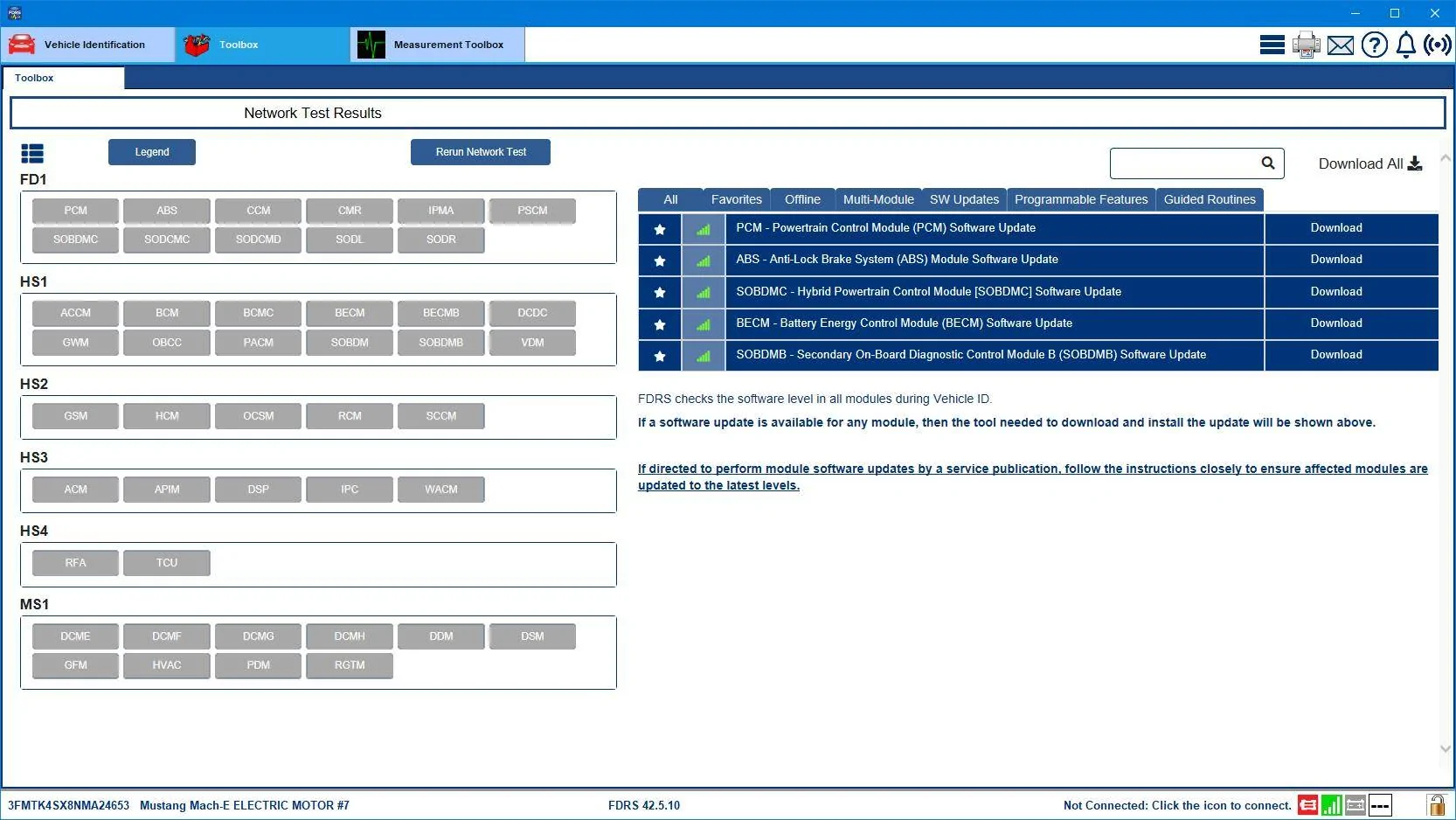
Task: Select the DSM module in MS1
Action: tap(532, 636)
